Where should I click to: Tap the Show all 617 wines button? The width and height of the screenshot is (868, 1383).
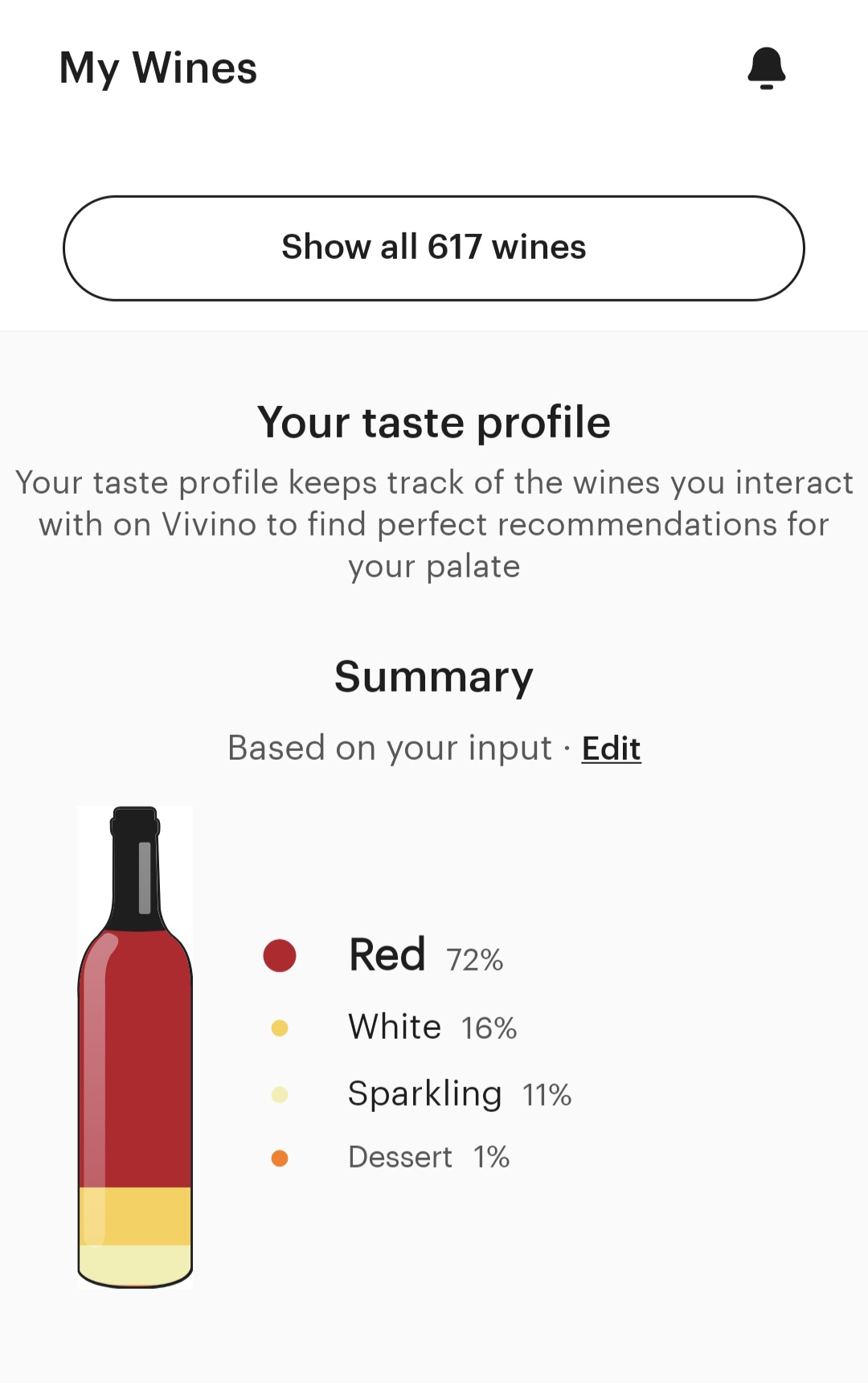click(x=434, y=248)
